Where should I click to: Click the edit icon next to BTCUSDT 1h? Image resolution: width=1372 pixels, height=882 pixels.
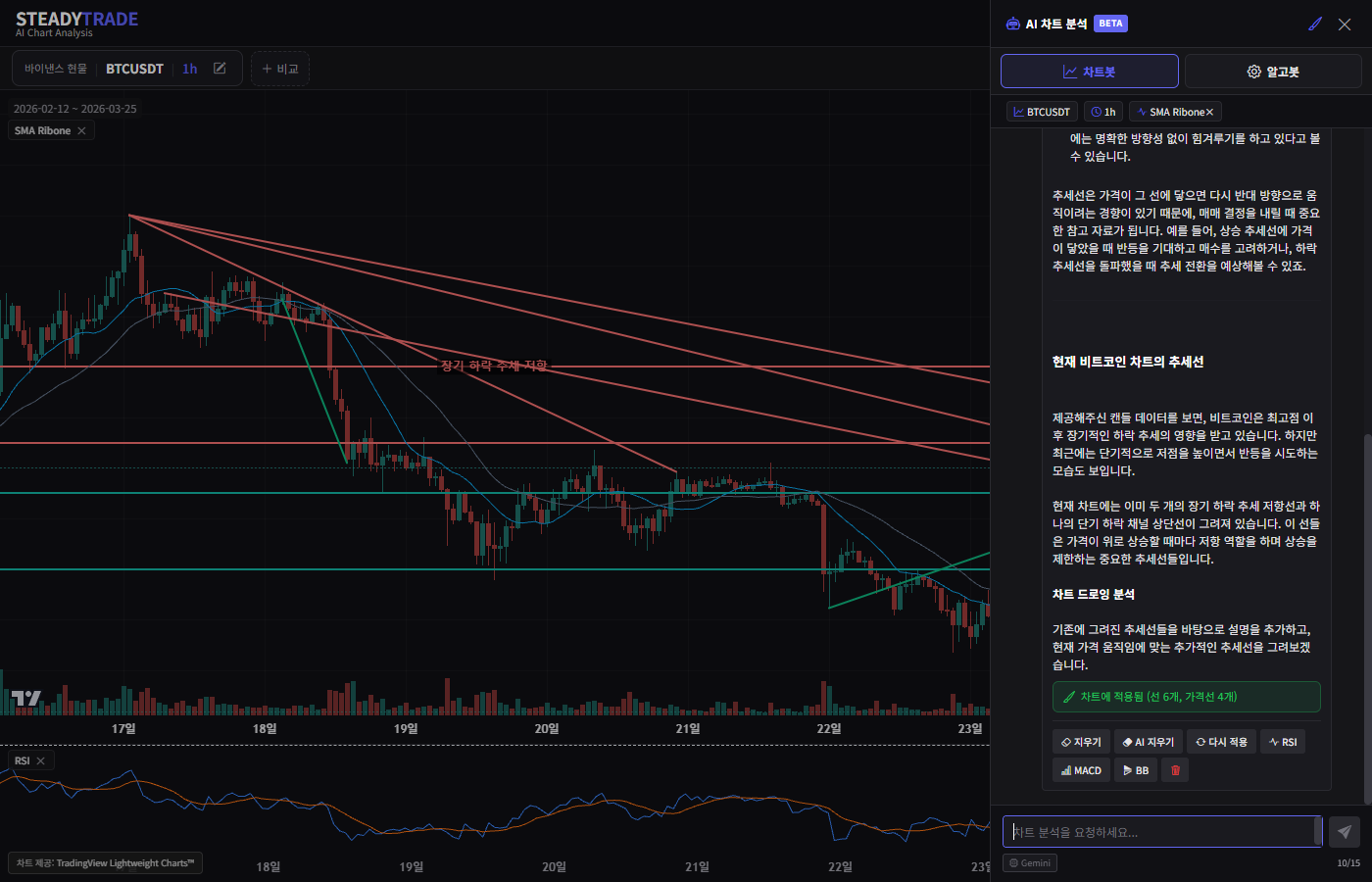[x=220, y=69]
